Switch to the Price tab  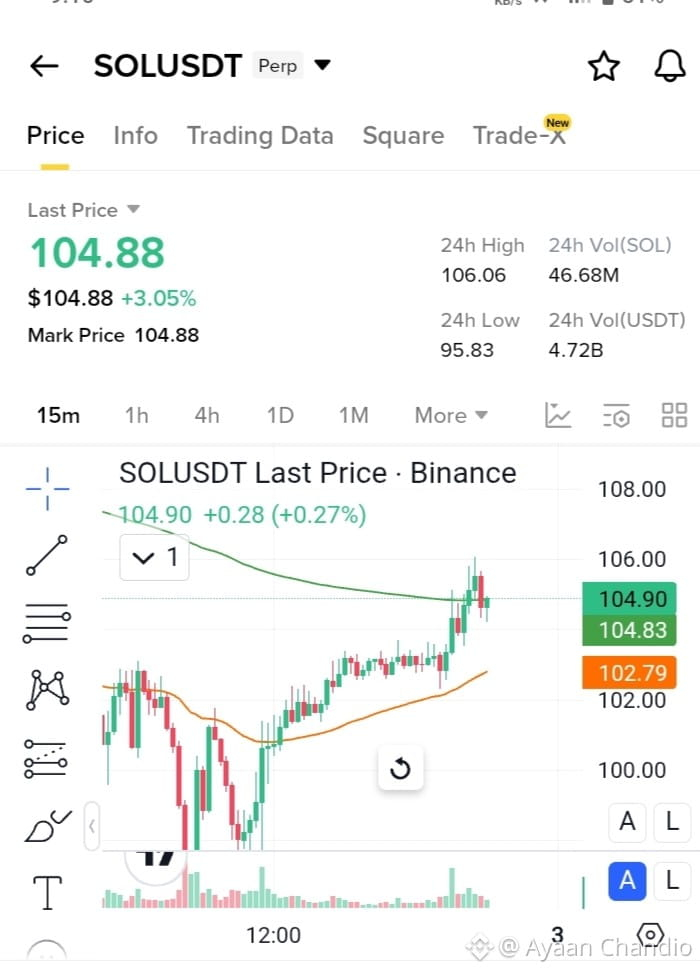click(55, 135)
